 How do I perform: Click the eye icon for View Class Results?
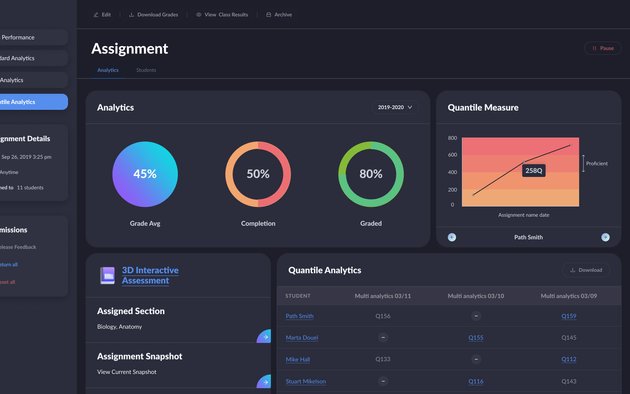198,15
